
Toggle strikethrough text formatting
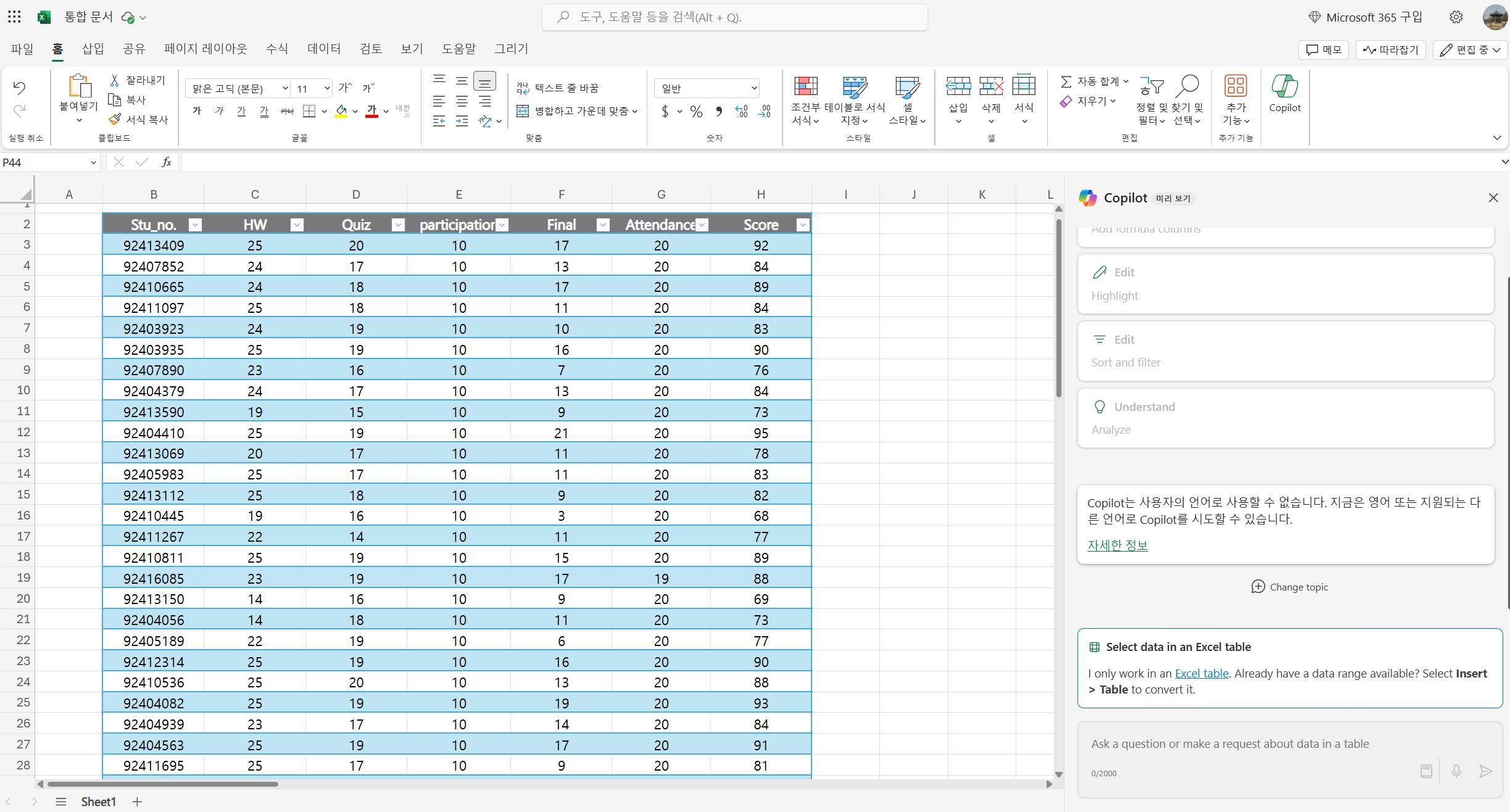click(x=286, y=111)
